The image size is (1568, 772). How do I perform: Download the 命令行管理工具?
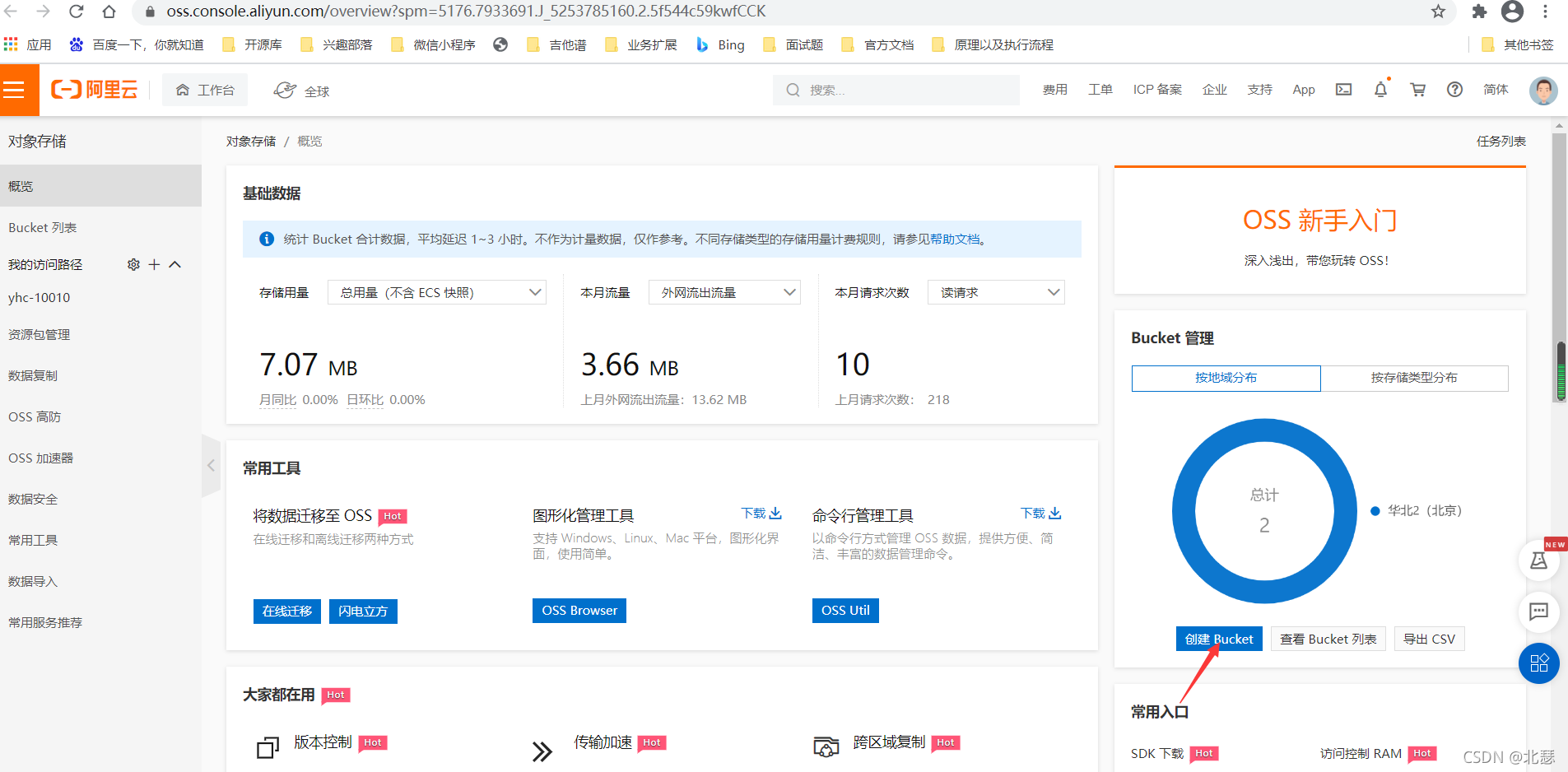click(1041, 514)
